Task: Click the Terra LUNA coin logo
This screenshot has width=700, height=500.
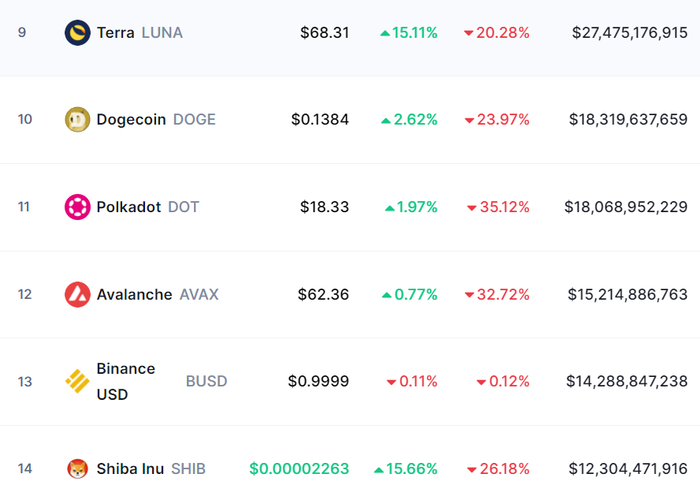Action: coord(77,33)
